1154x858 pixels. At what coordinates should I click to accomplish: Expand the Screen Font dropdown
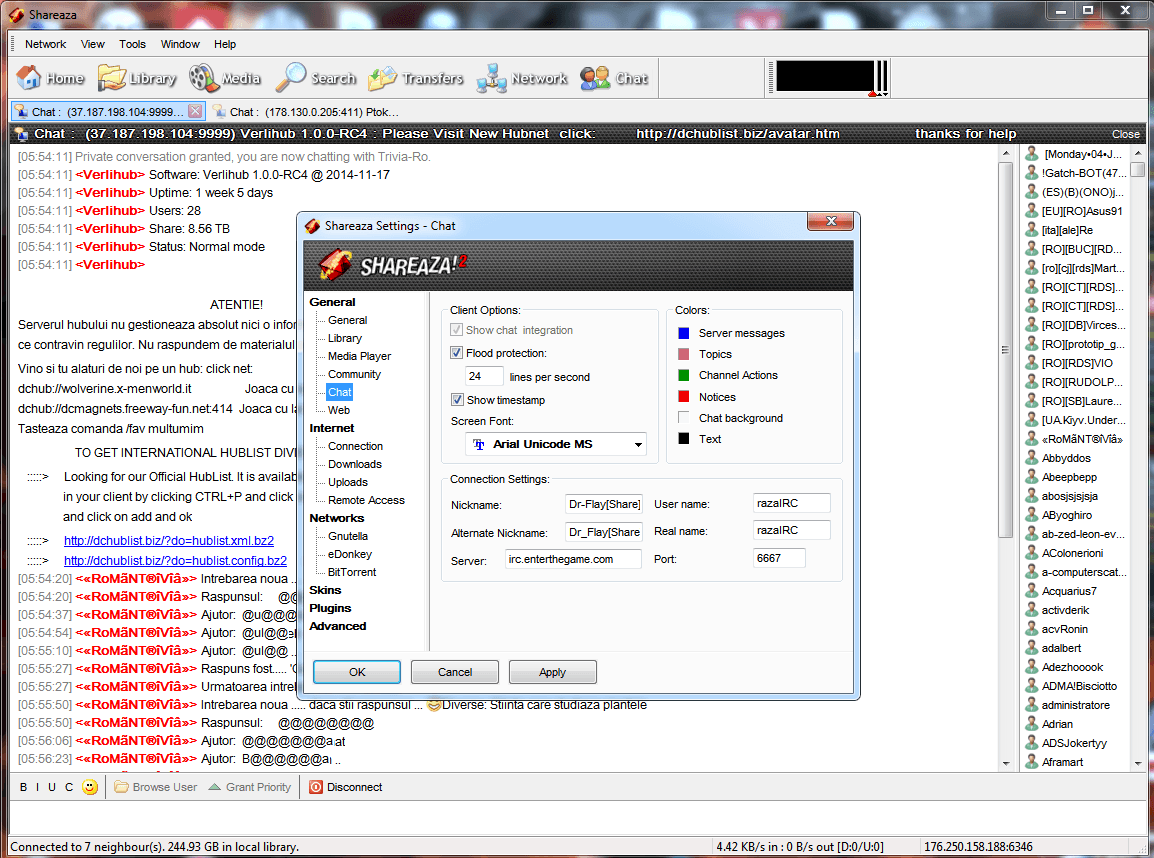(637, 444)
